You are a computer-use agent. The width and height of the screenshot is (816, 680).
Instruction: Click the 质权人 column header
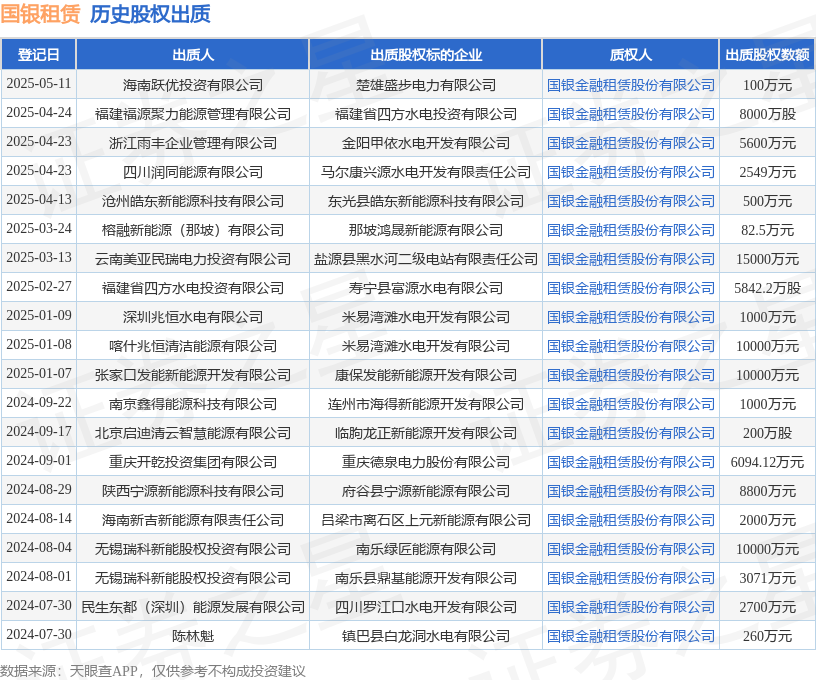pos(630,55)
